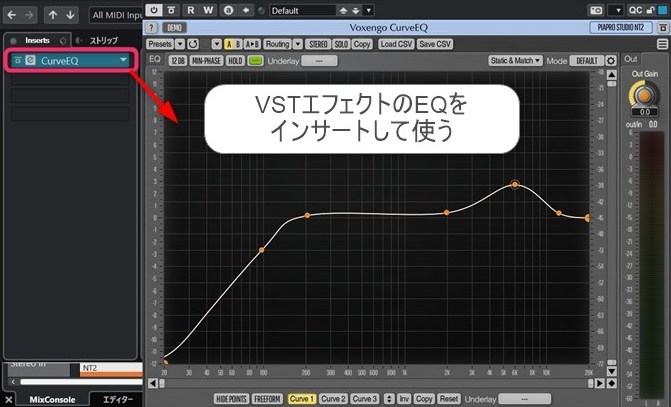Toggle the SOLO button

(x=341, y=44)
